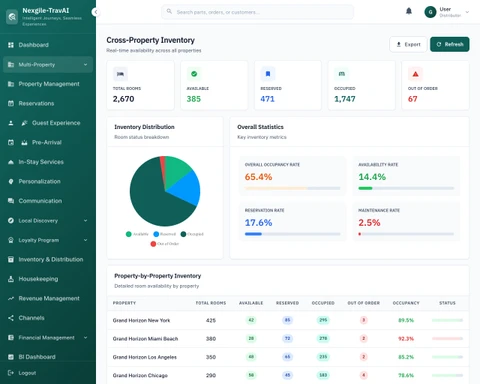This screenshot has width=480, height=384.
Task: Click the Guest Experience person icon
Action: [x=11, y=123]
